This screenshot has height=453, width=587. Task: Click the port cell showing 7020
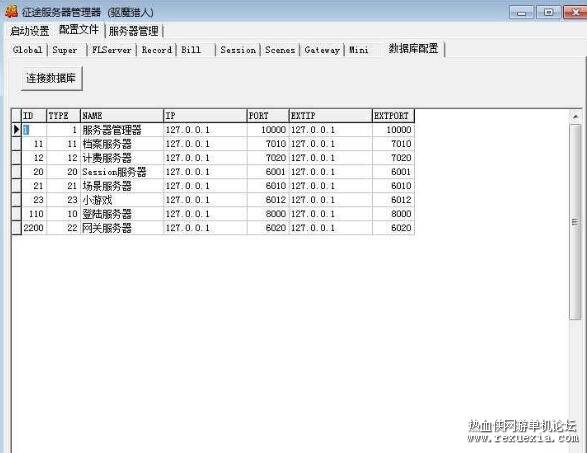click(x=268, y=158)
